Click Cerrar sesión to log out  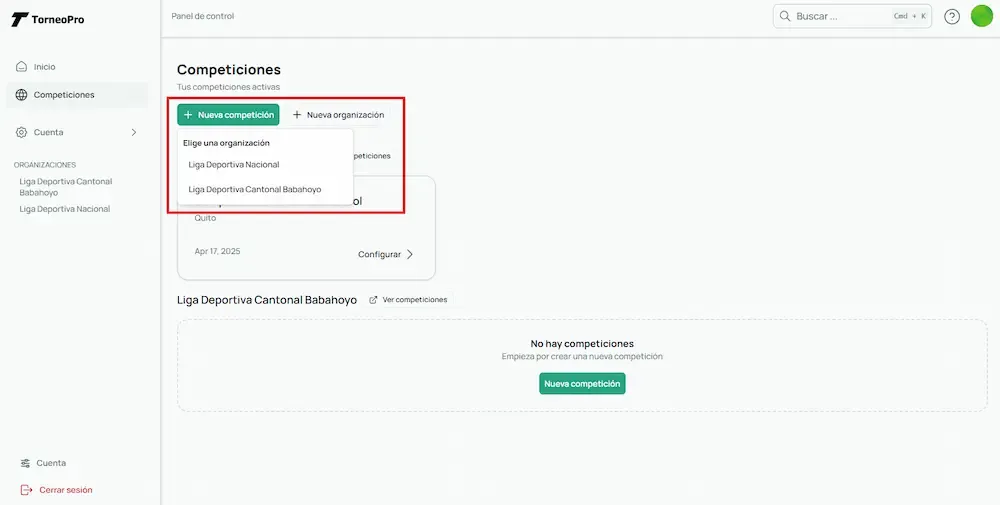66,490
